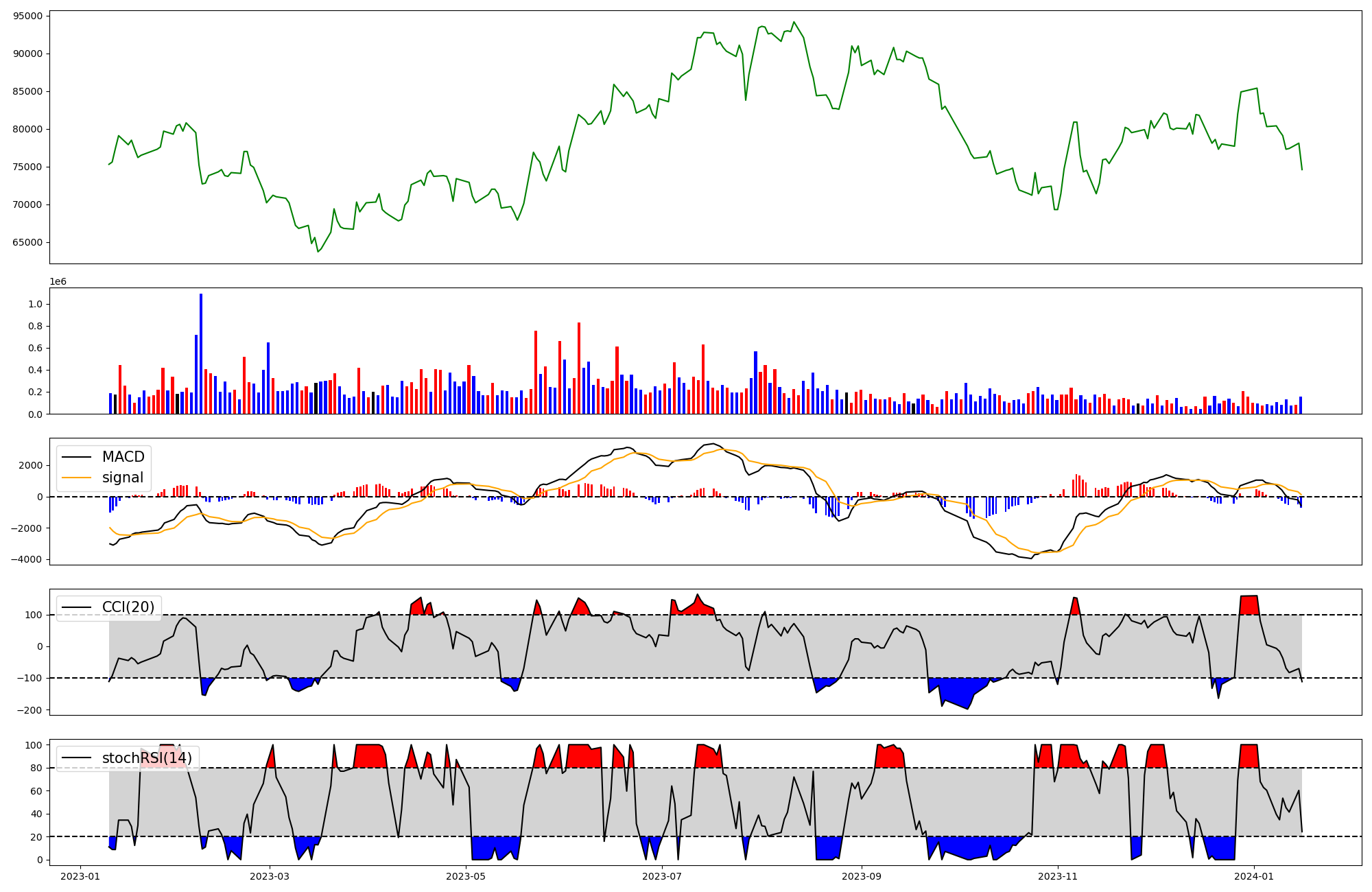The height and width of the screenshot is (892, 1372).
Task: Click the tallest blue volume bar
Action: point(201,353)
